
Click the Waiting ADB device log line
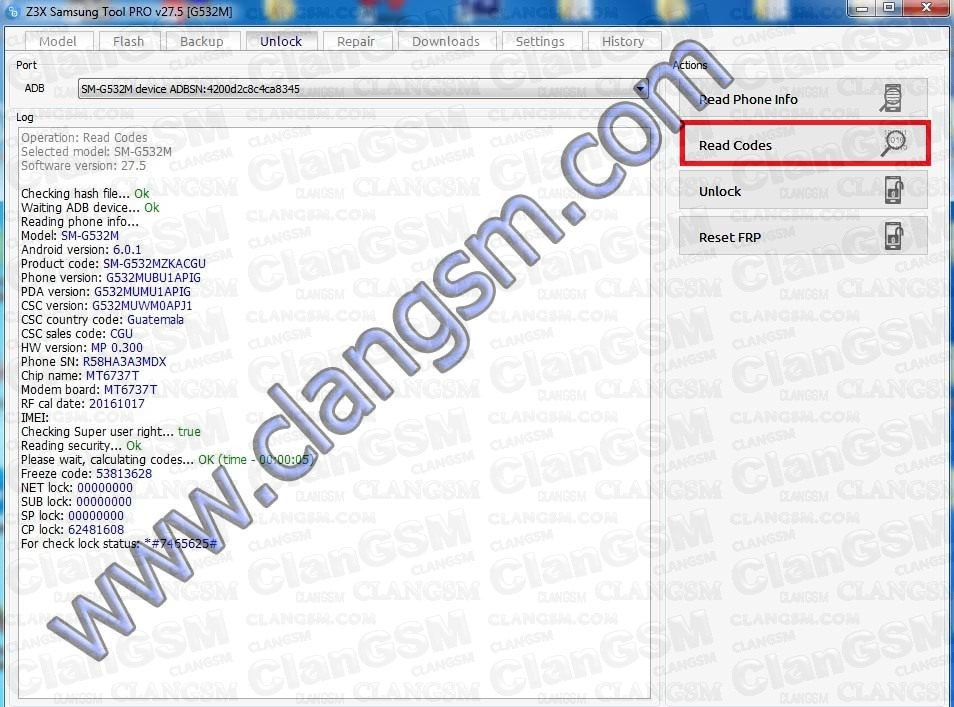tap(90, 207)
